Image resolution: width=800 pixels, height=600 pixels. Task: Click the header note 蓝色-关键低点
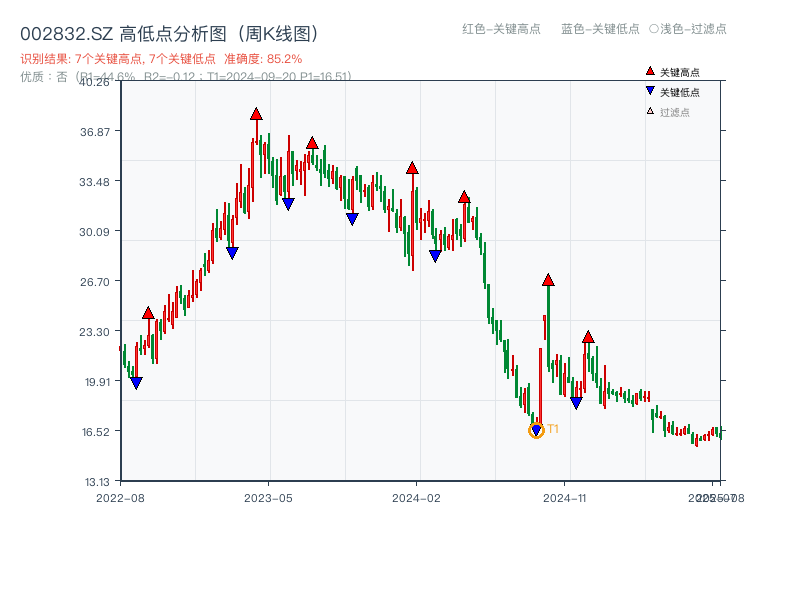(600, 29)
